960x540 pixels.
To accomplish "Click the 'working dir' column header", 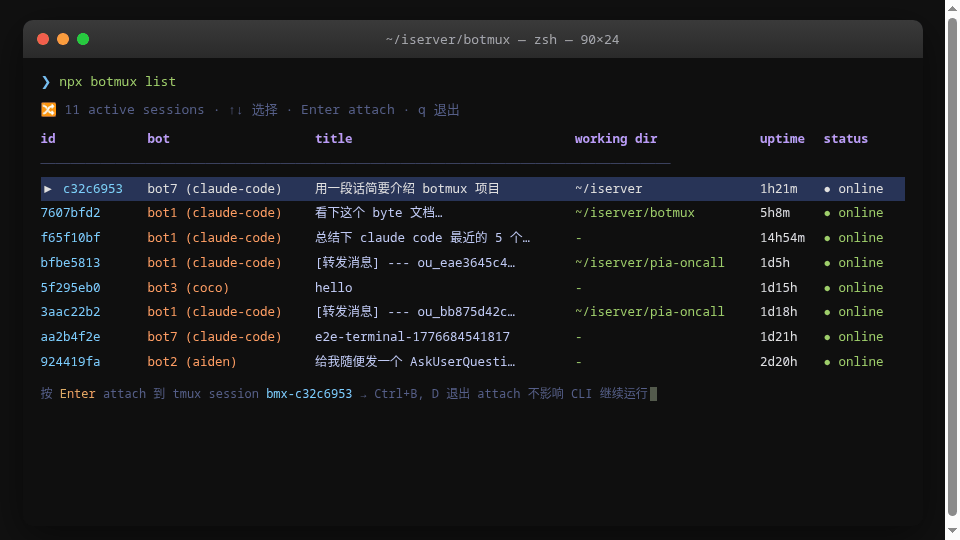I will 616,139.
